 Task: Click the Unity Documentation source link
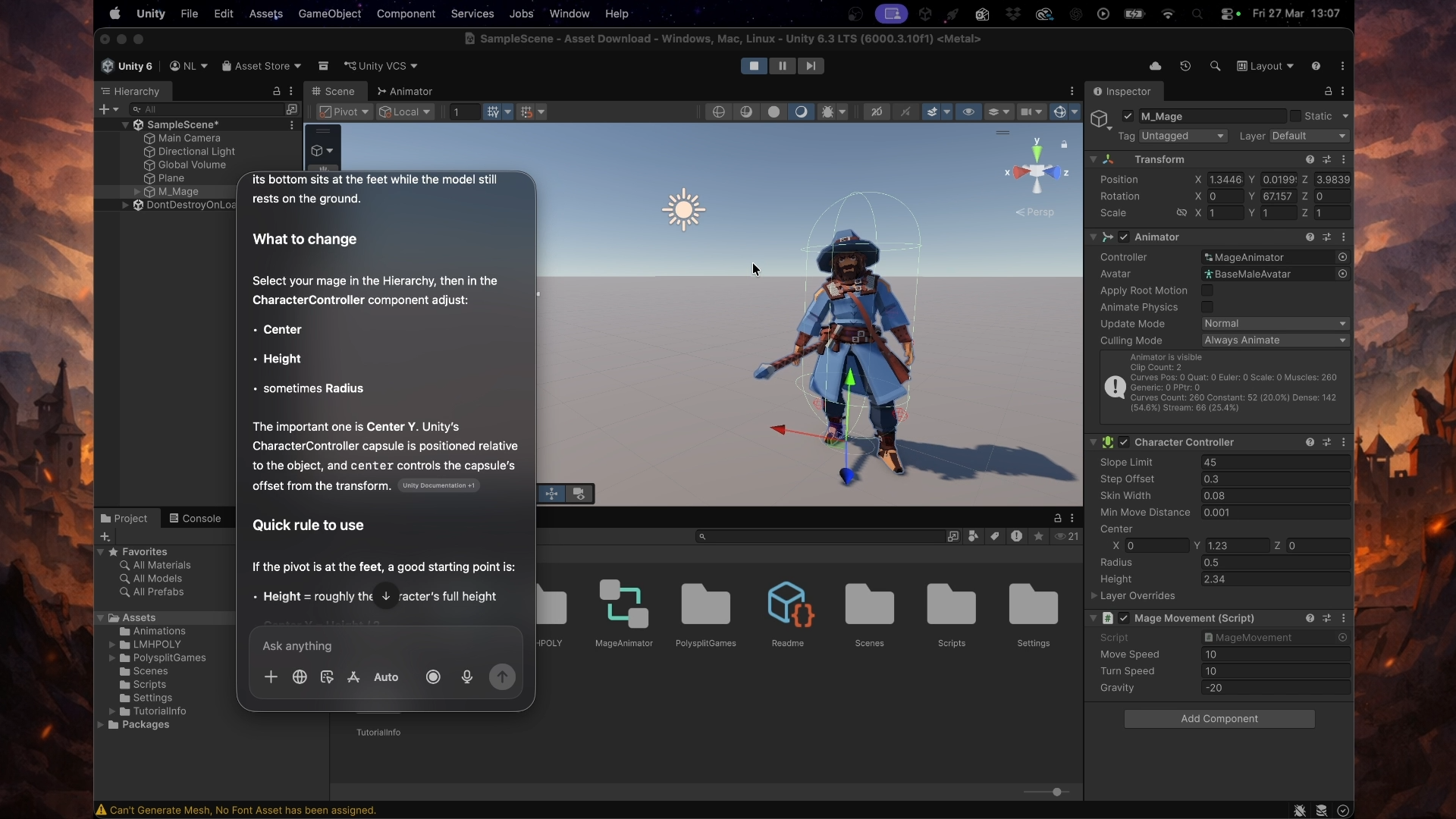coord(438,485)
